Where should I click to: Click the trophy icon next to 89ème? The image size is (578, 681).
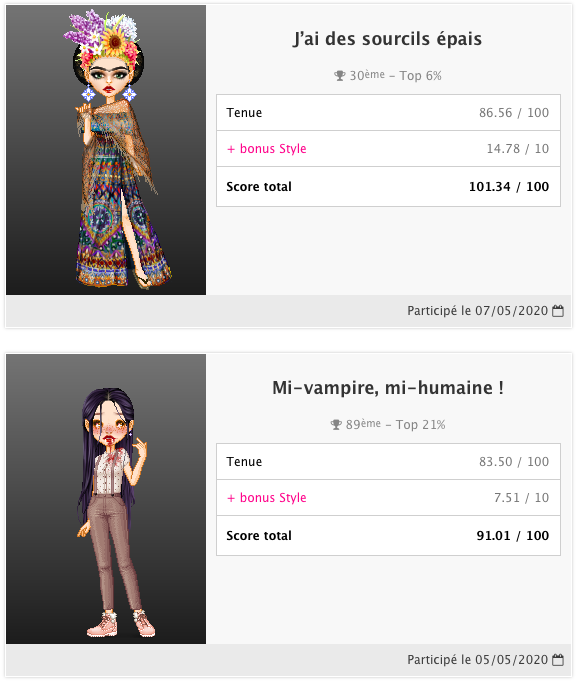[336, 425]
